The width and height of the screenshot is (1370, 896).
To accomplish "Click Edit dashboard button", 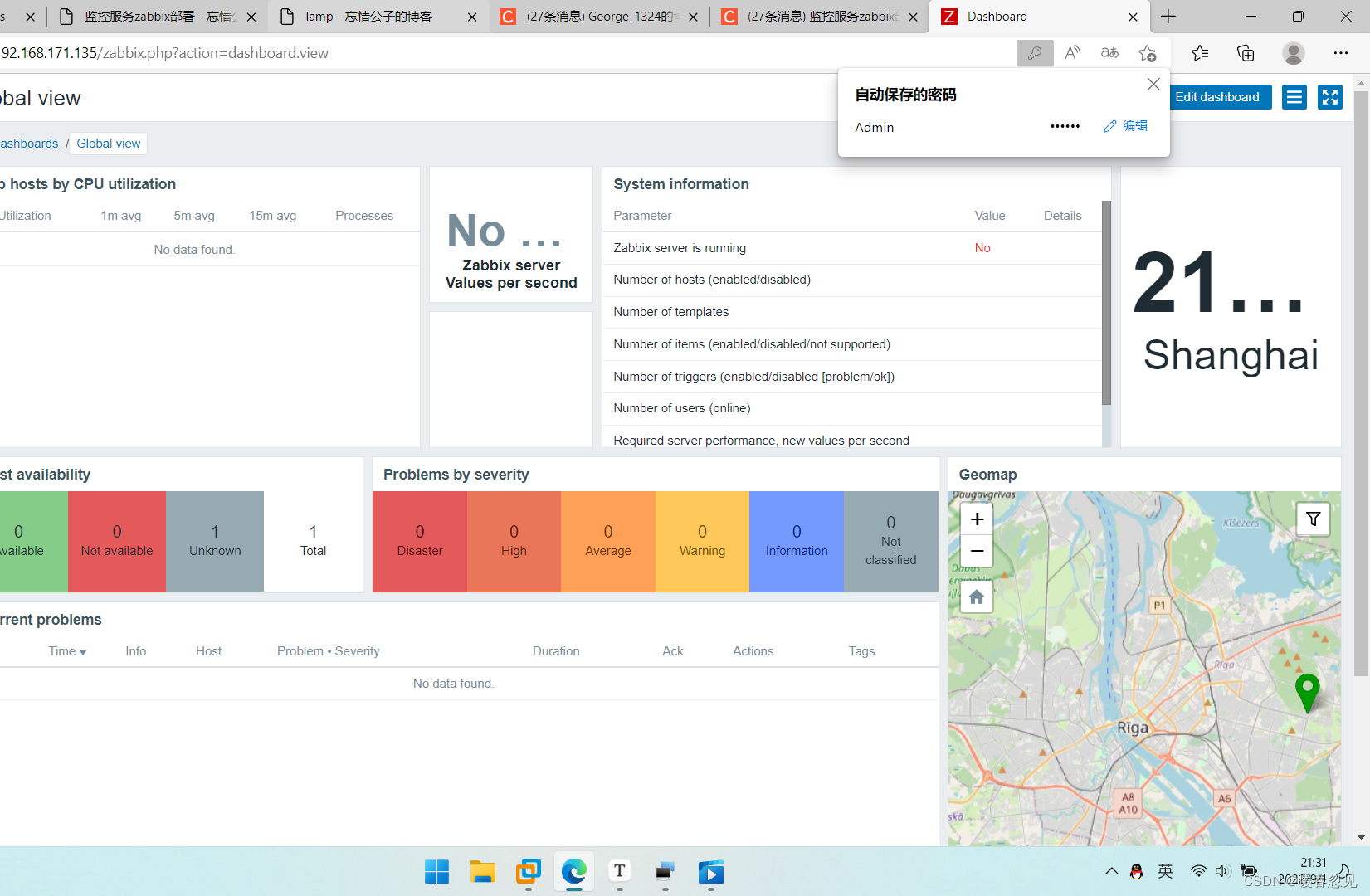I will [x=1217, y=97].
